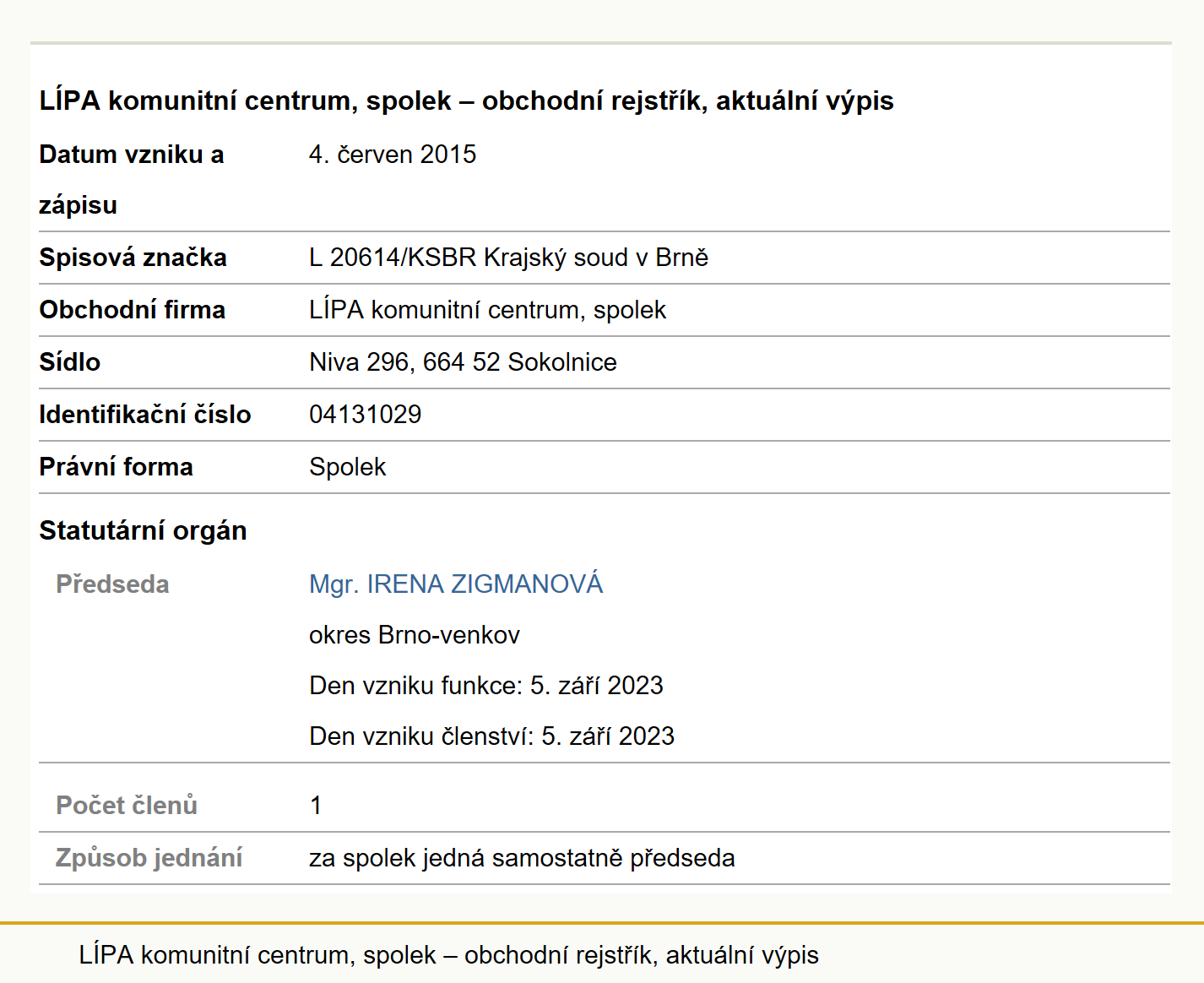Select the Obchodní firma value 'LÍPA komunitní centrum, spolek'

point(487,310)
